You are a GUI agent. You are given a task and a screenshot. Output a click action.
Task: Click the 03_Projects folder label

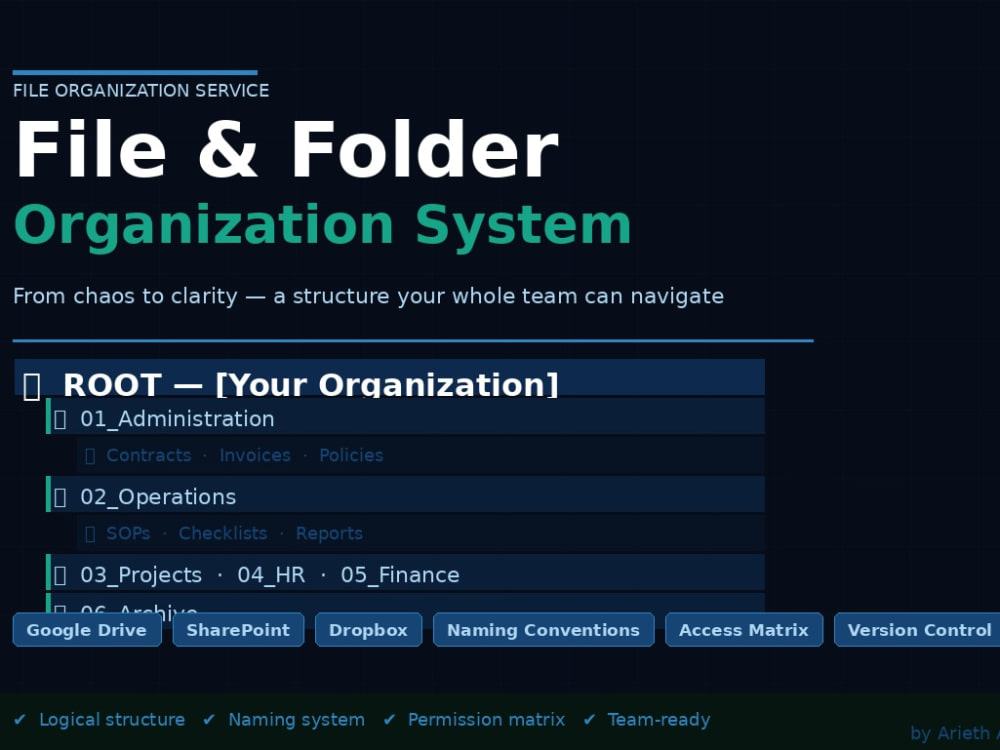pos(141,575)
